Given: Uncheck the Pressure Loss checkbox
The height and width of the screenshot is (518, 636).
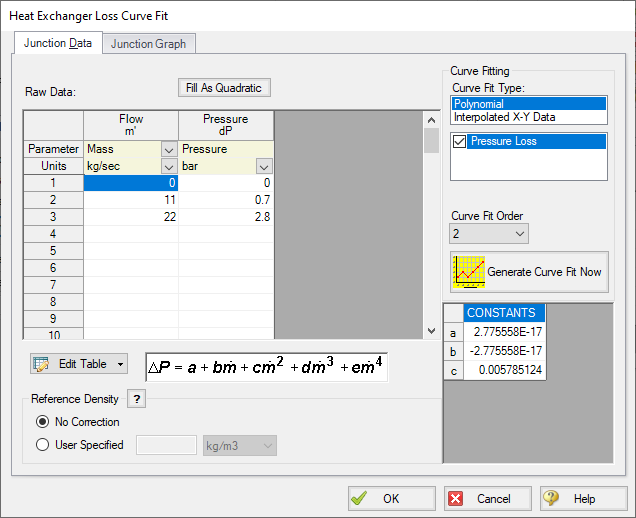Looking at the screenshot, I should (460, 142).
